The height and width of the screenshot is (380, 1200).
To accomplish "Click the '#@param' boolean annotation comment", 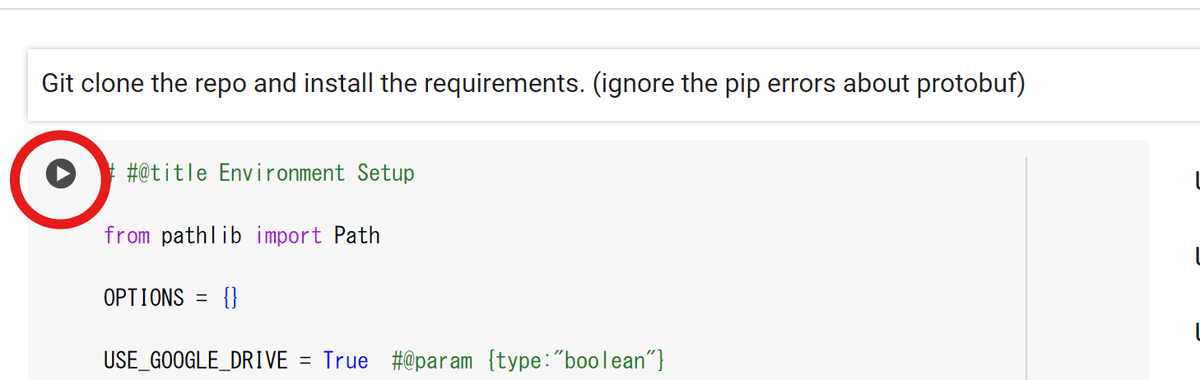I will point(529,360).
